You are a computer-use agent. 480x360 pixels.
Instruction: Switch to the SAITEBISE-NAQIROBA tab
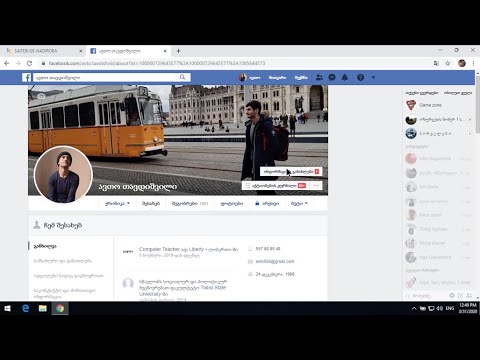click(43, 51)
